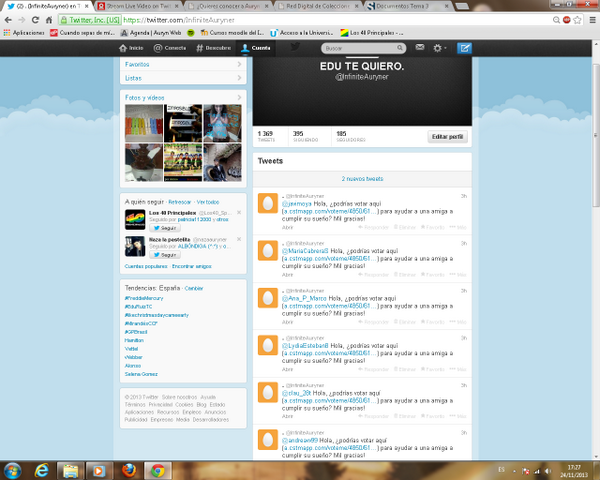Open the Selena Gomez trend

click(141, 374)
